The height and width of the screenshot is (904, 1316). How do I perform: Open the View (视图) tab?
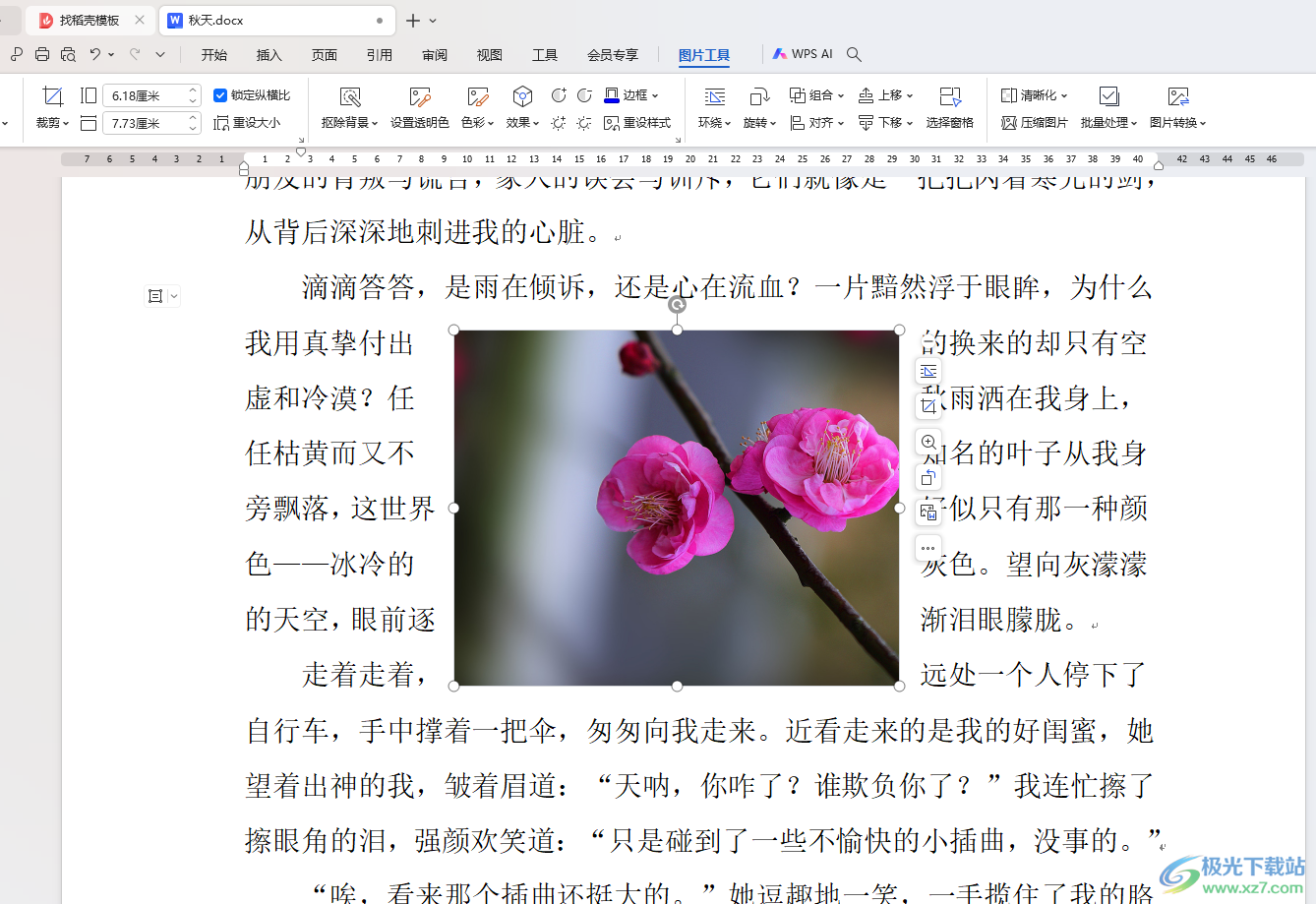489,55
